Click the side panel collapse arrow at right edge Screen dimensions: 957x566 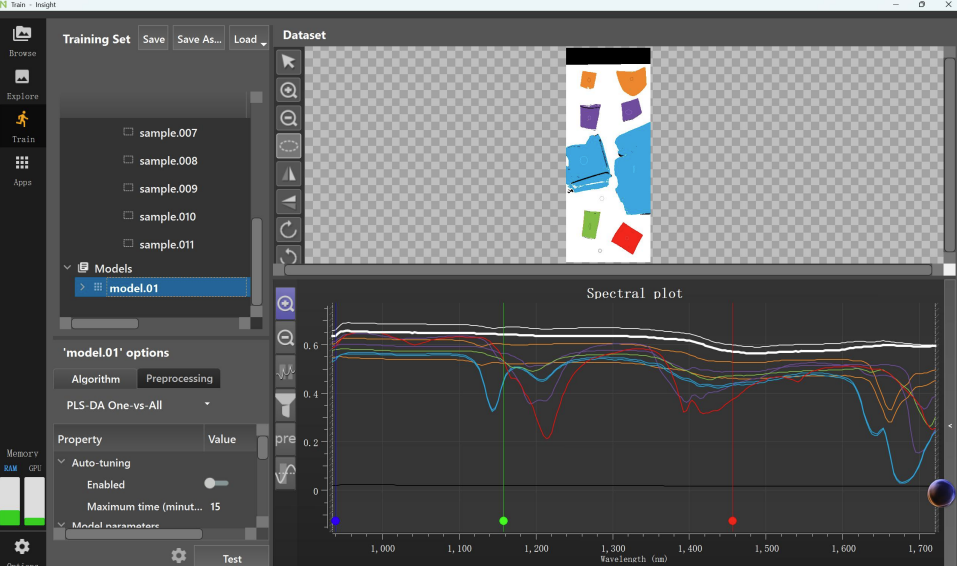pos(950,426)
